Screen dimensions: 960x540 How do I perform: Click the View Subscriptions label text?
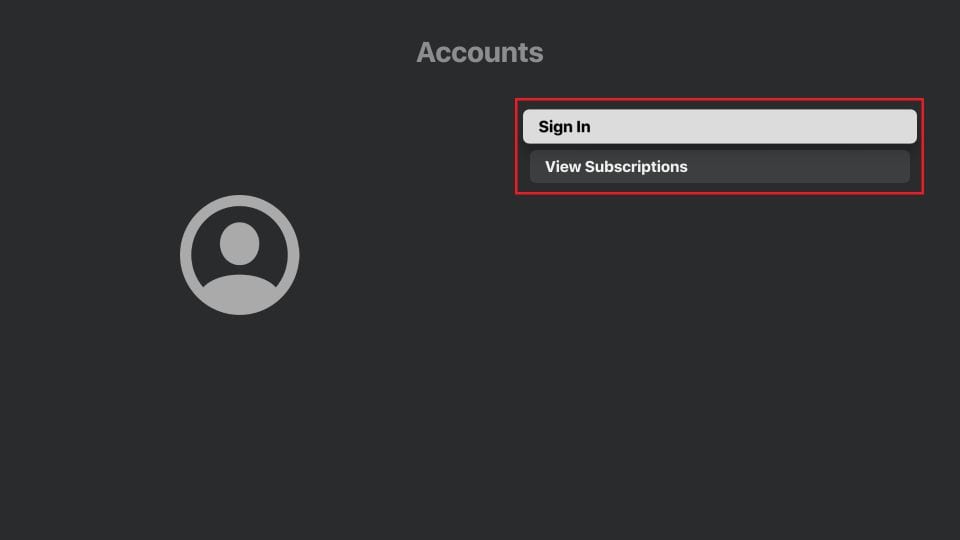point(616,167)
